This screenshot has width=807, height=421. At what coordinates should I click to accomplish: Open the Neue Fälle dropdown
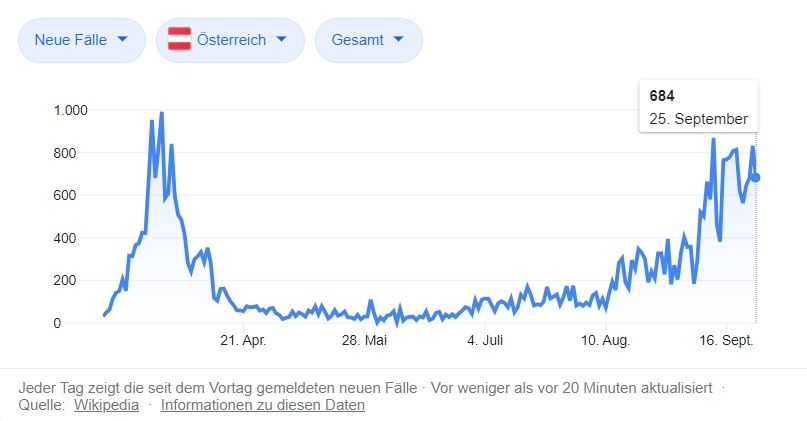point(82,40)
